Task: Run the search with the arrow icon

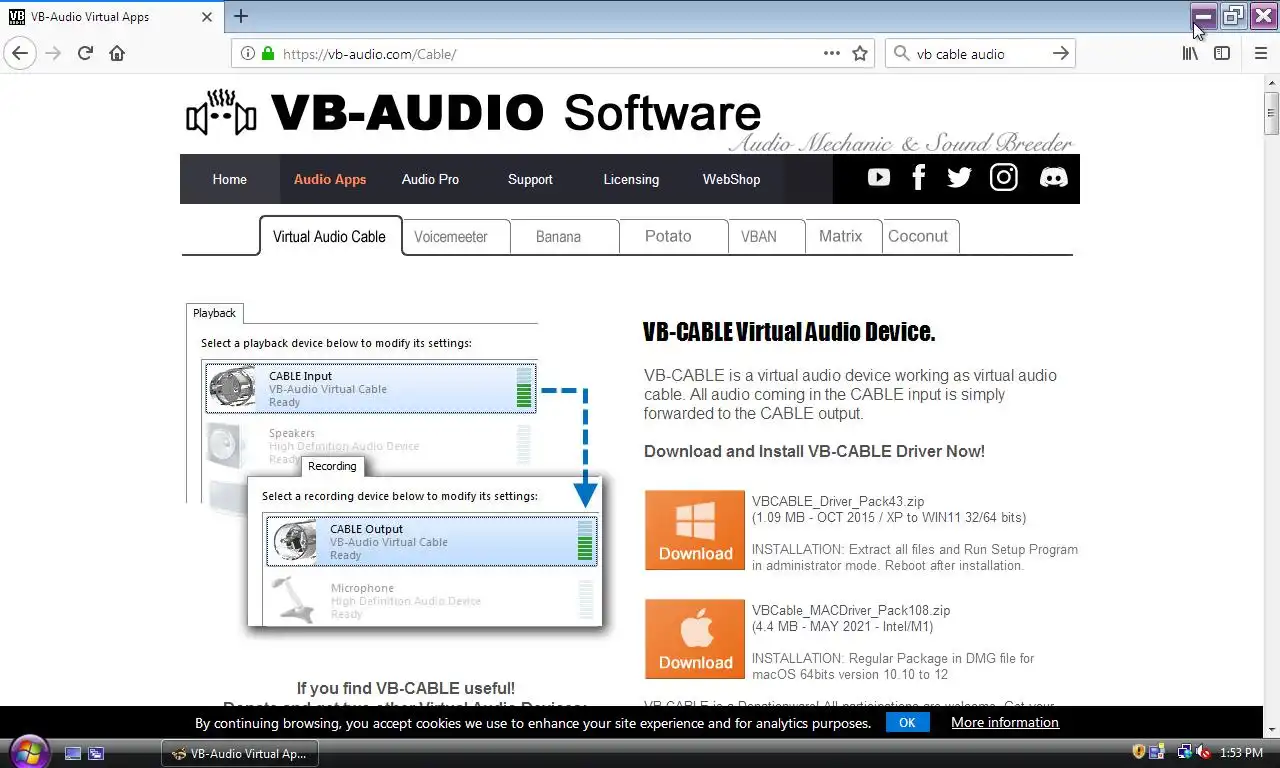Action: 1061,54
